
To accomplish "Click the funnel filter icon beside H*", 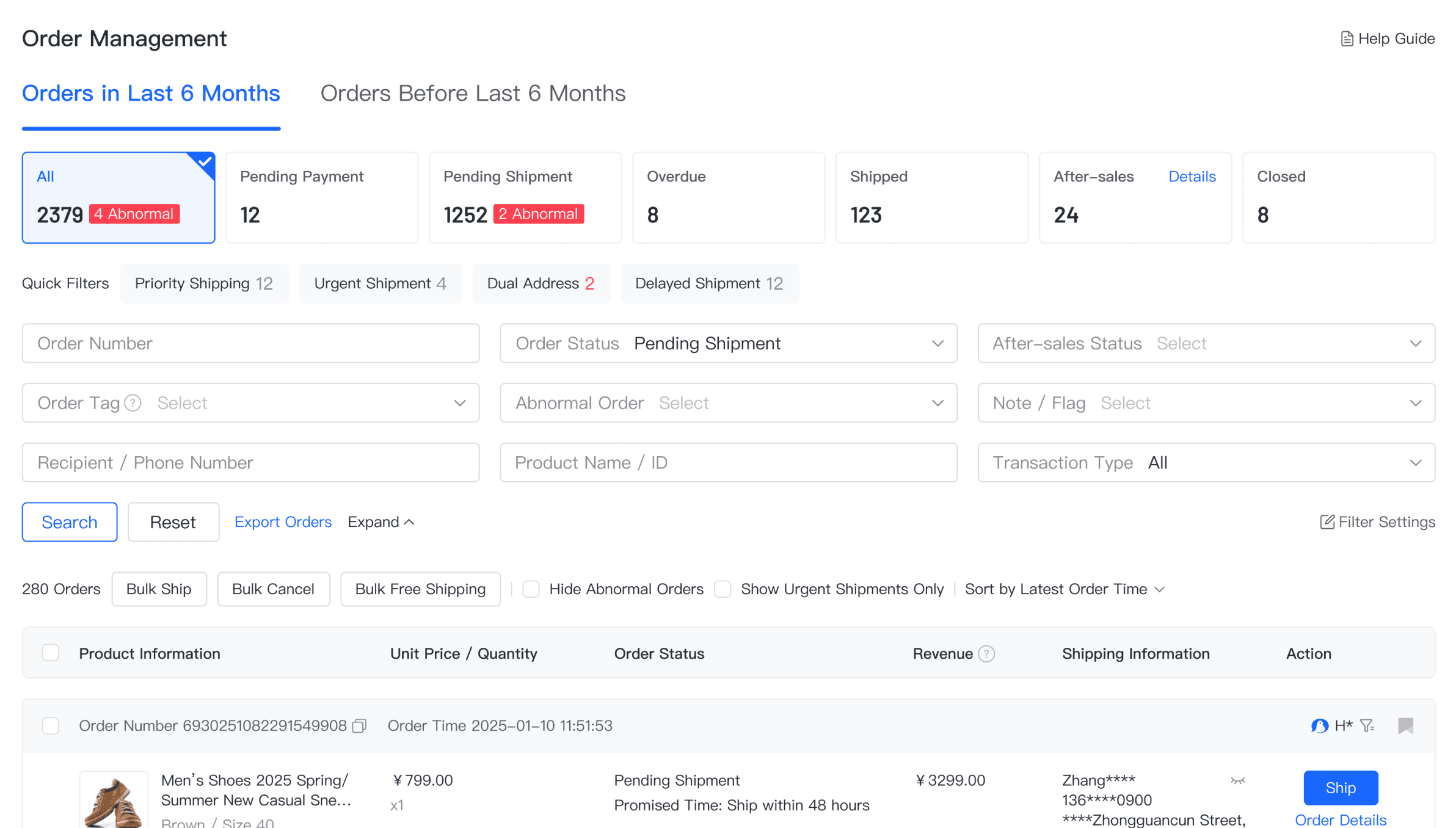I will (x=1367, y=725).
